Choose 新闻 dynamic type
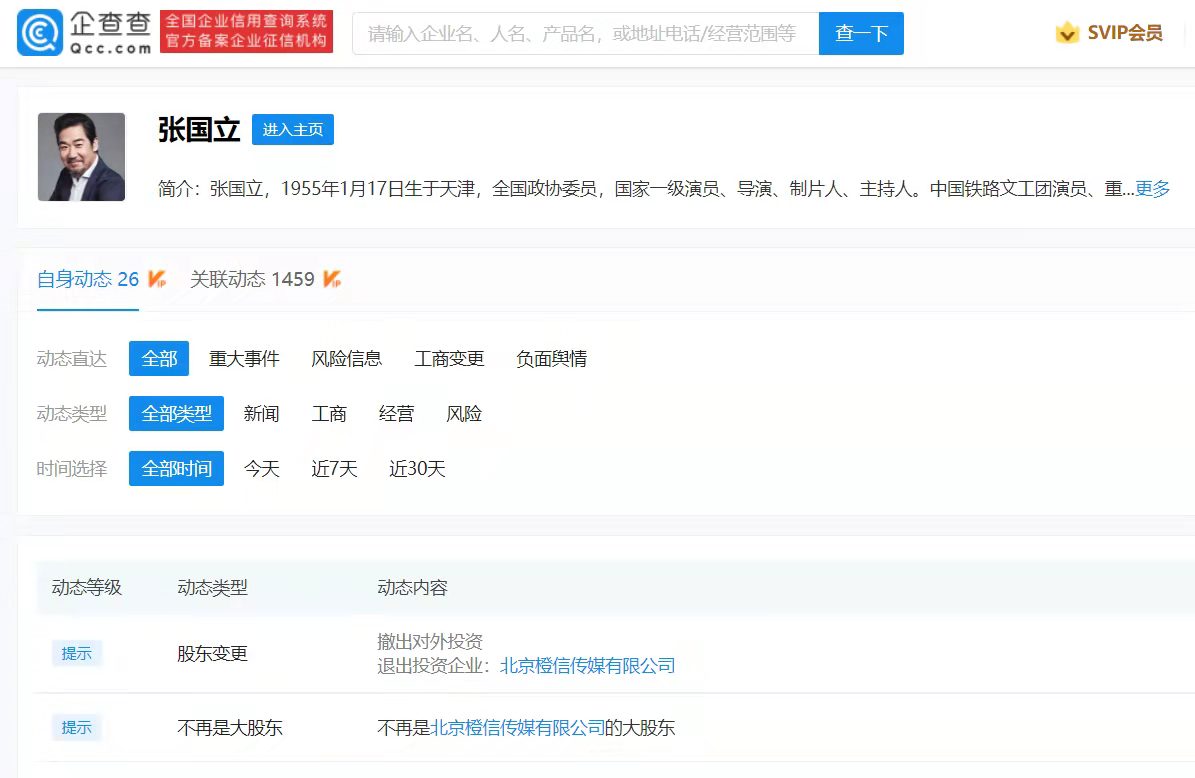 point(261,414)
